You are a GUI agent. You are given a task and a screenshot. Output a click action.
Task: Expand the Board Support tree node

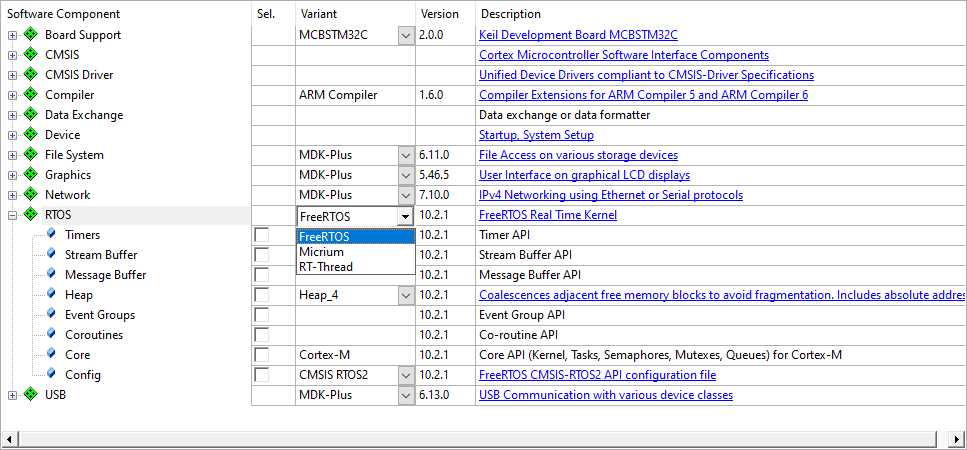12,35
